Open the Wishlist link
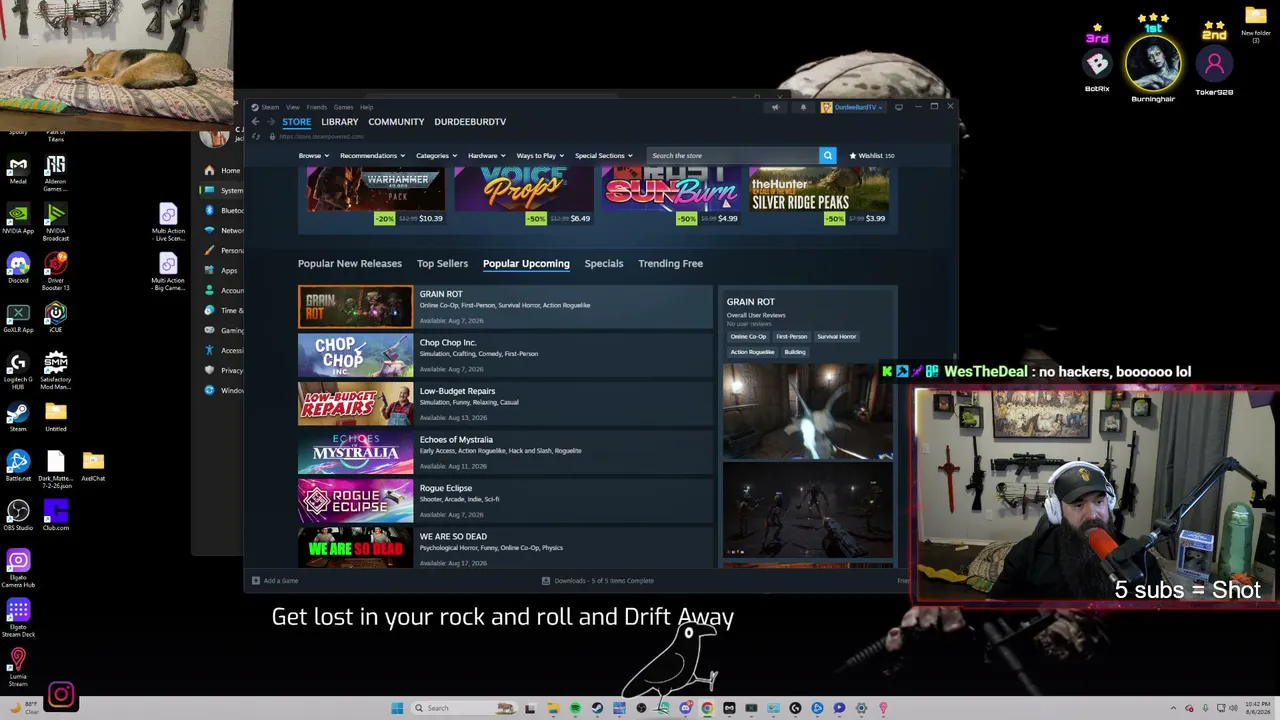The width and height of the screenshot is (1280, 720). [x=872, y=155]
